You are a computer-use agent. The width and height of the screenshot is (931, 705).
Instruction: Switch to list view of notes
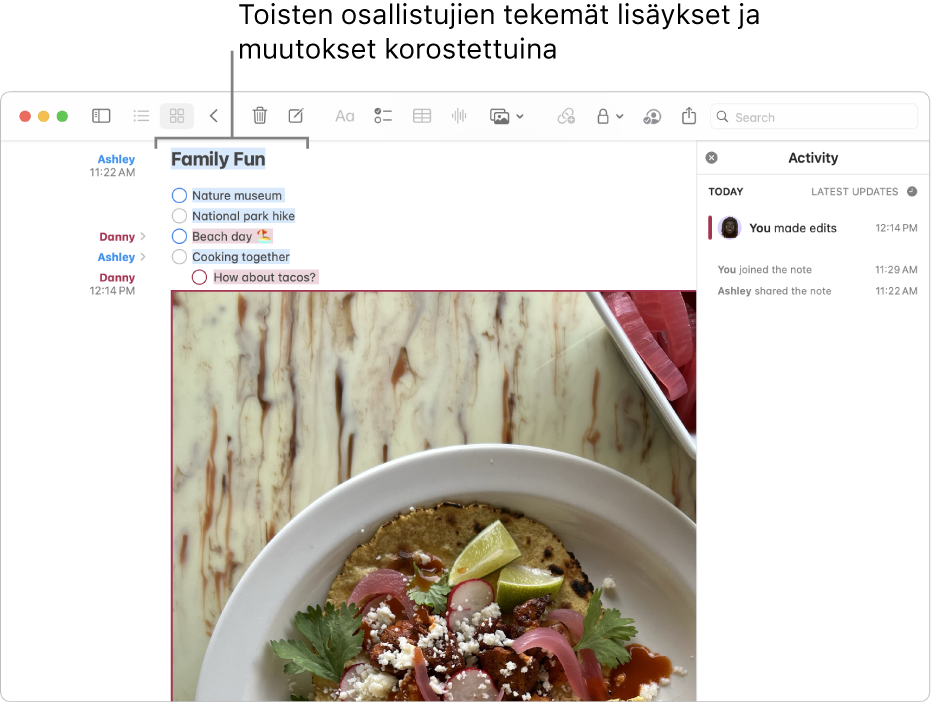(141, 116)
